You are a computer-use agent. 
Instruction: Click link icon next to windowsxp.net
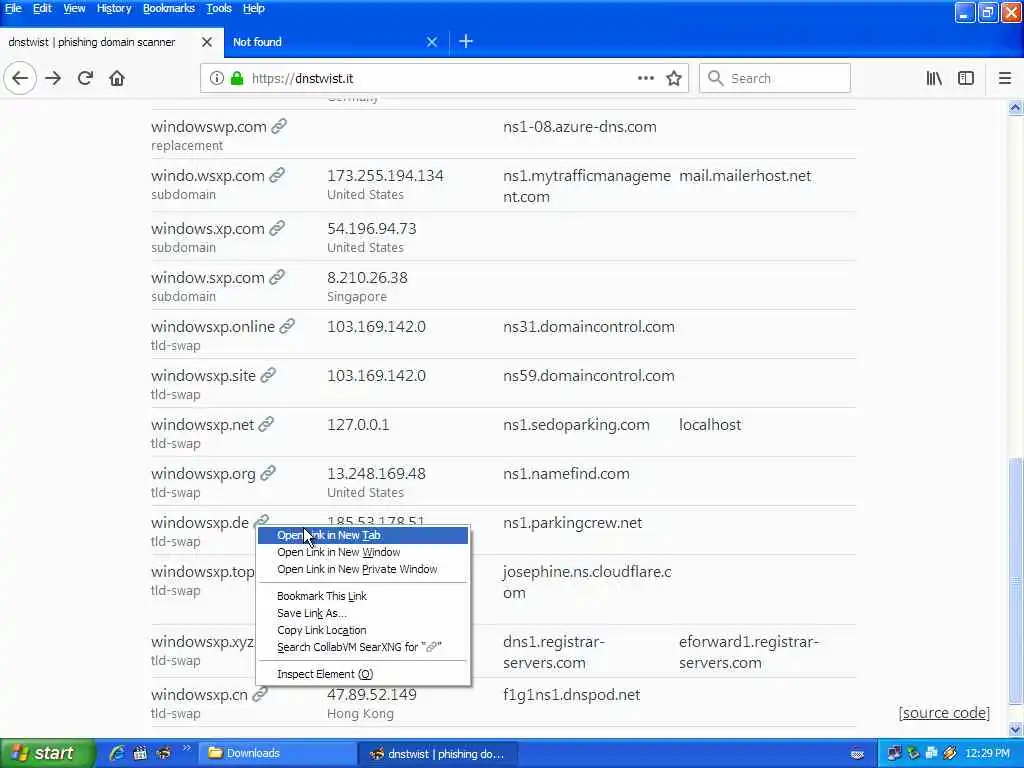266,424
